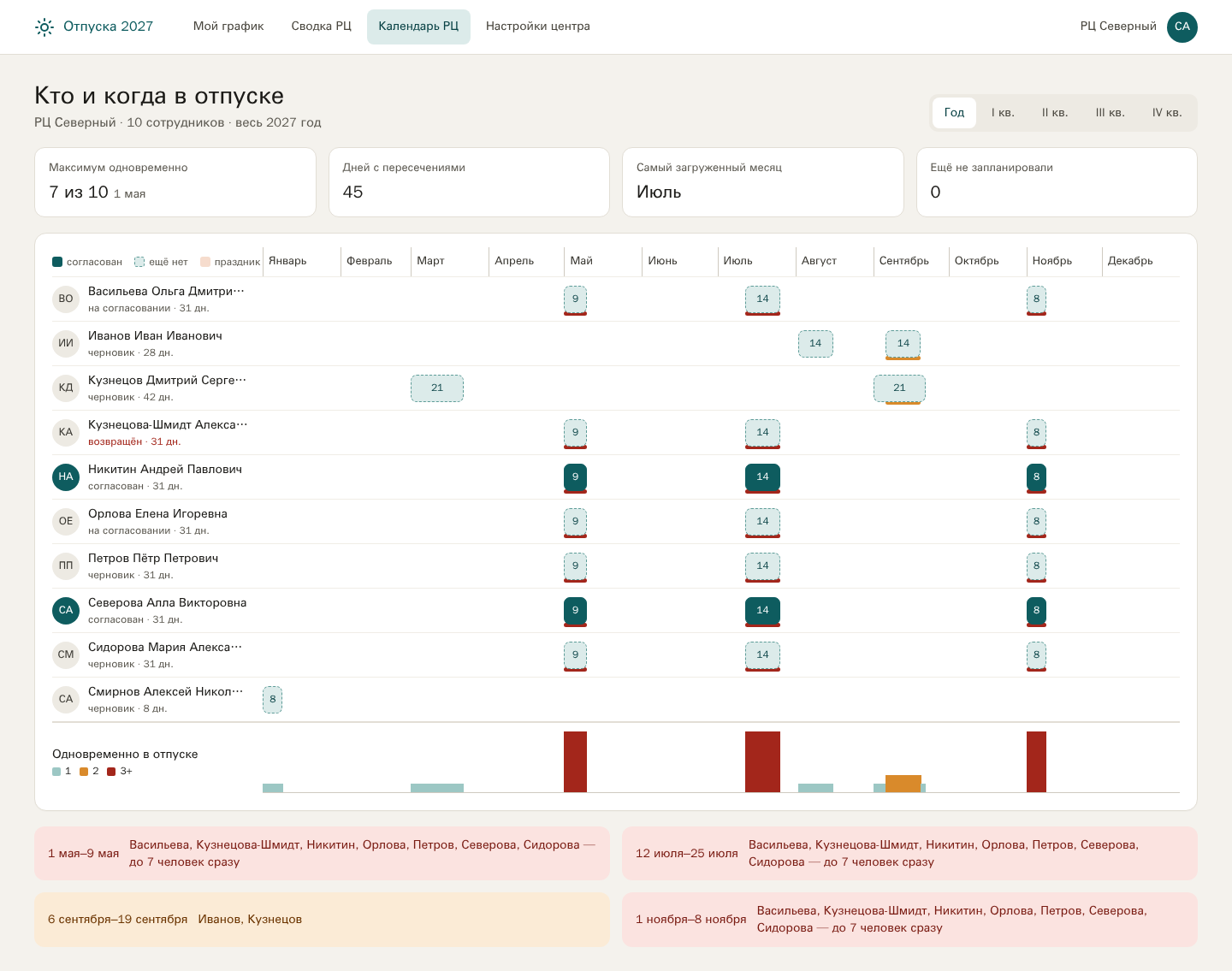This screenshot has height=971, width=1232.
Task: Click the ОЕ avatar for Орлова Елена
Action: click(66, 521)
